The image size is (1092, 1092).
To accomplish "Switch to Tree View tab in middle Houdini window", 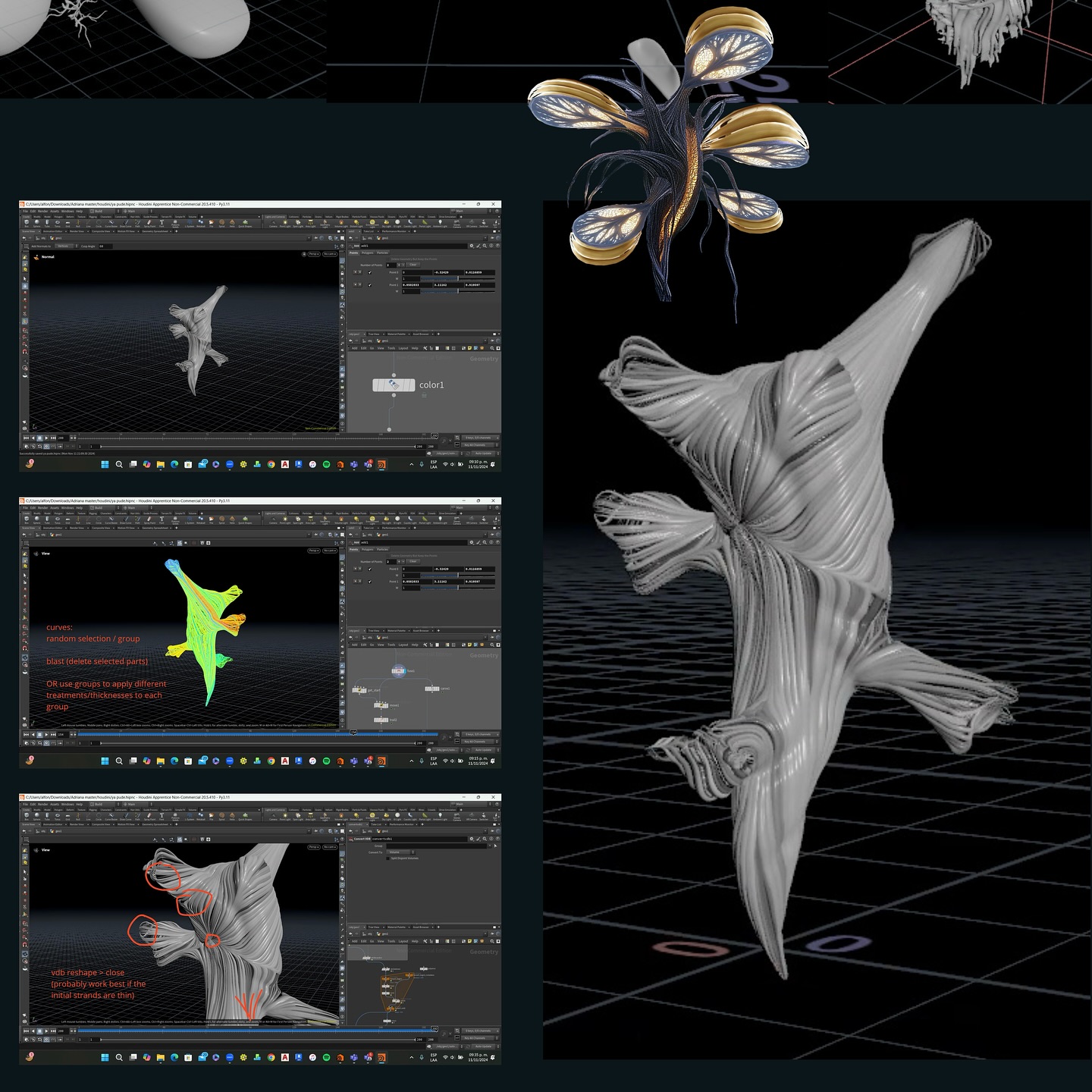I will click(x=374, y=631).
